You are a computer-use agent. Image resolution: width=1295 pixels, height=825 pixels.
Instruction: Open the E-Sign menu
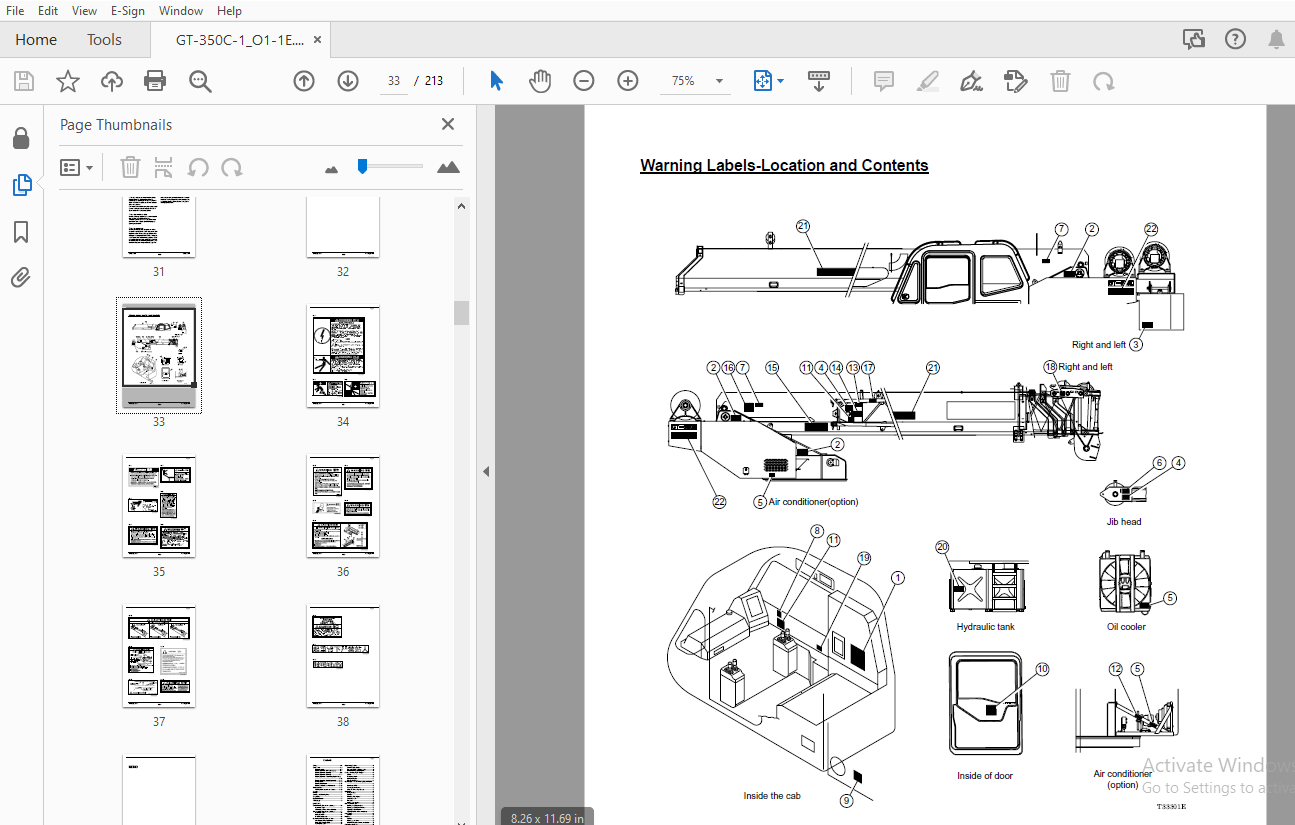(x=128, y=11)
